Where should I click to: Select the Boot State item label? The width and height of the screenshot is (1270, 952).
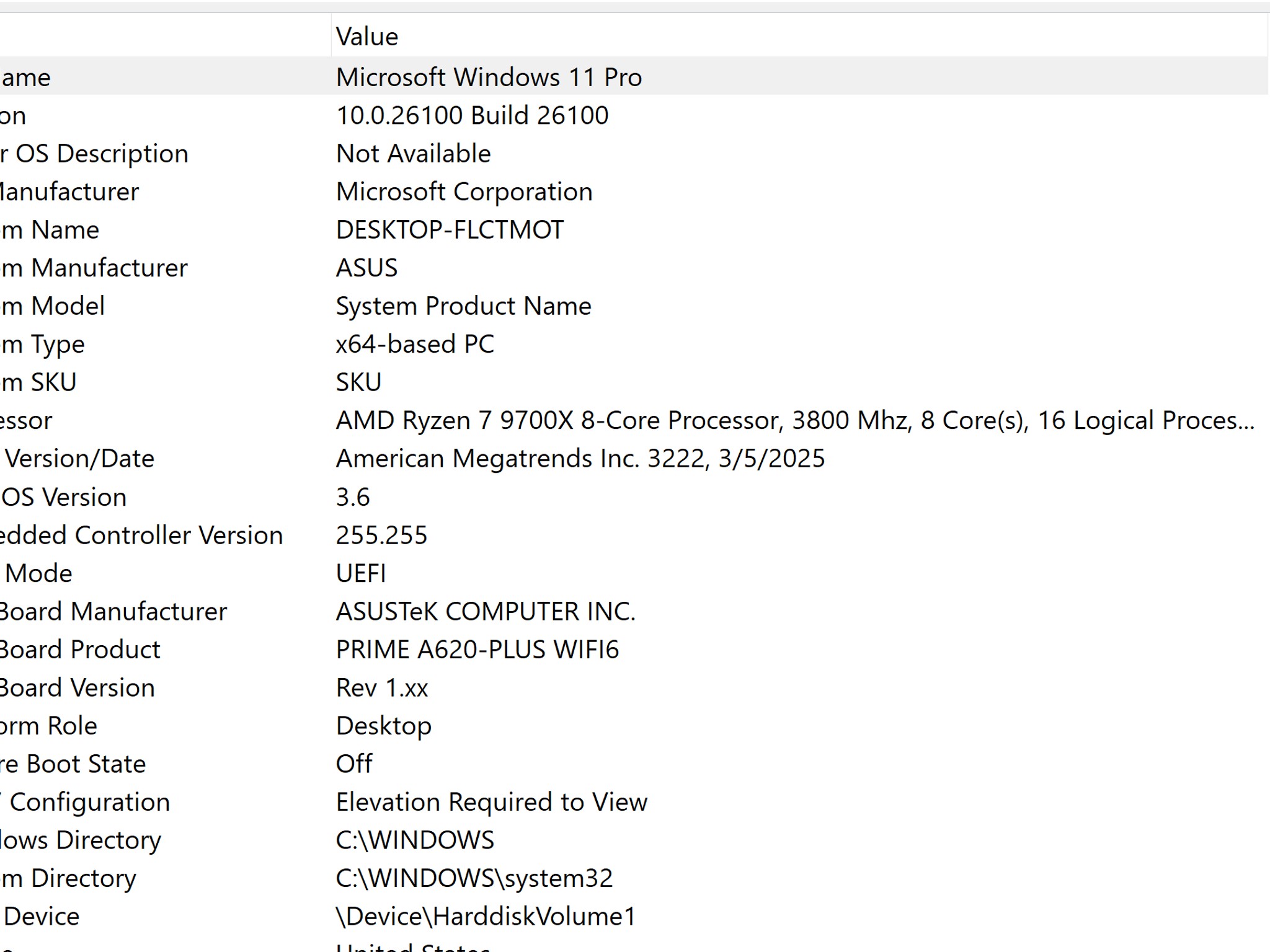pyautogui.click(x=73, y=764)
